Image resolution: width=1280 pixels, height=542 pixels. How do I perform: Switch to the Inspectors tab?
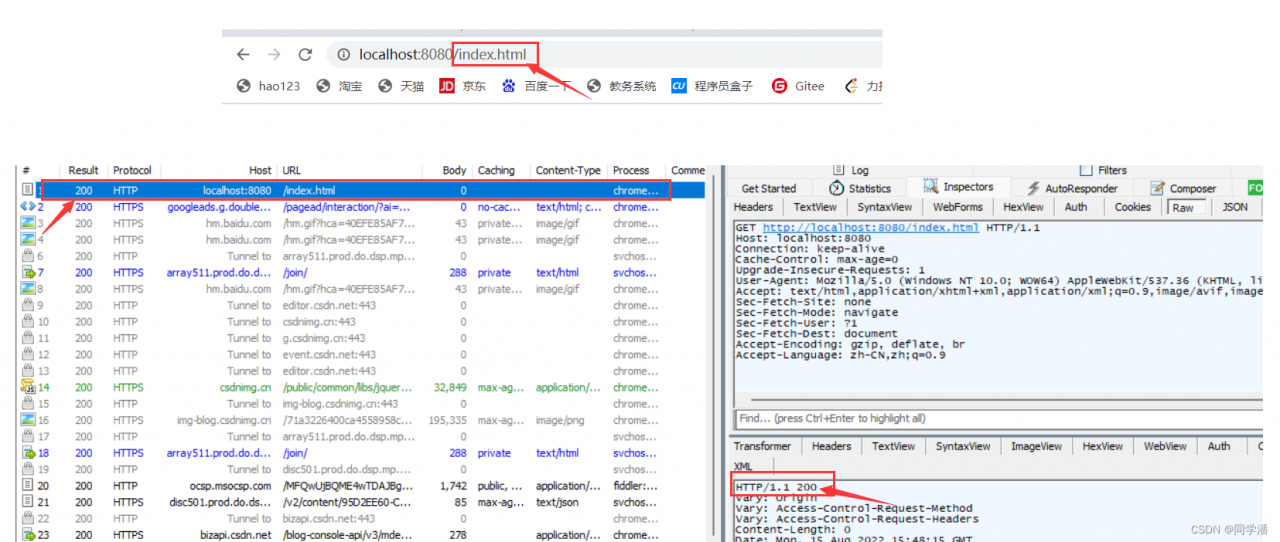coord(958,187)
